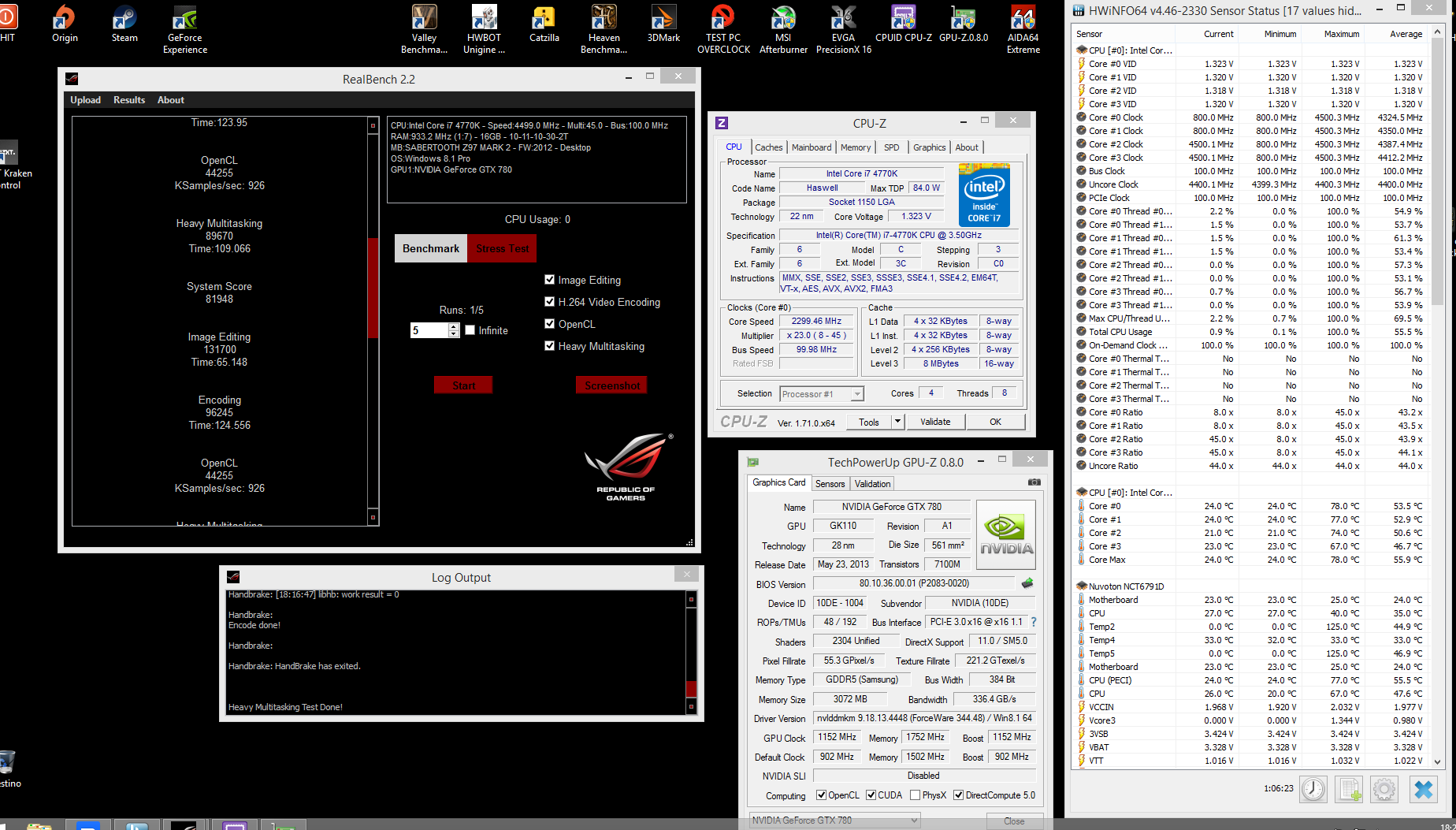The height and width of the screenshot is (830, 1456).
Task: Open the TEST PC OVERCLOCK shortcut
Action: [x=723, y=30]
